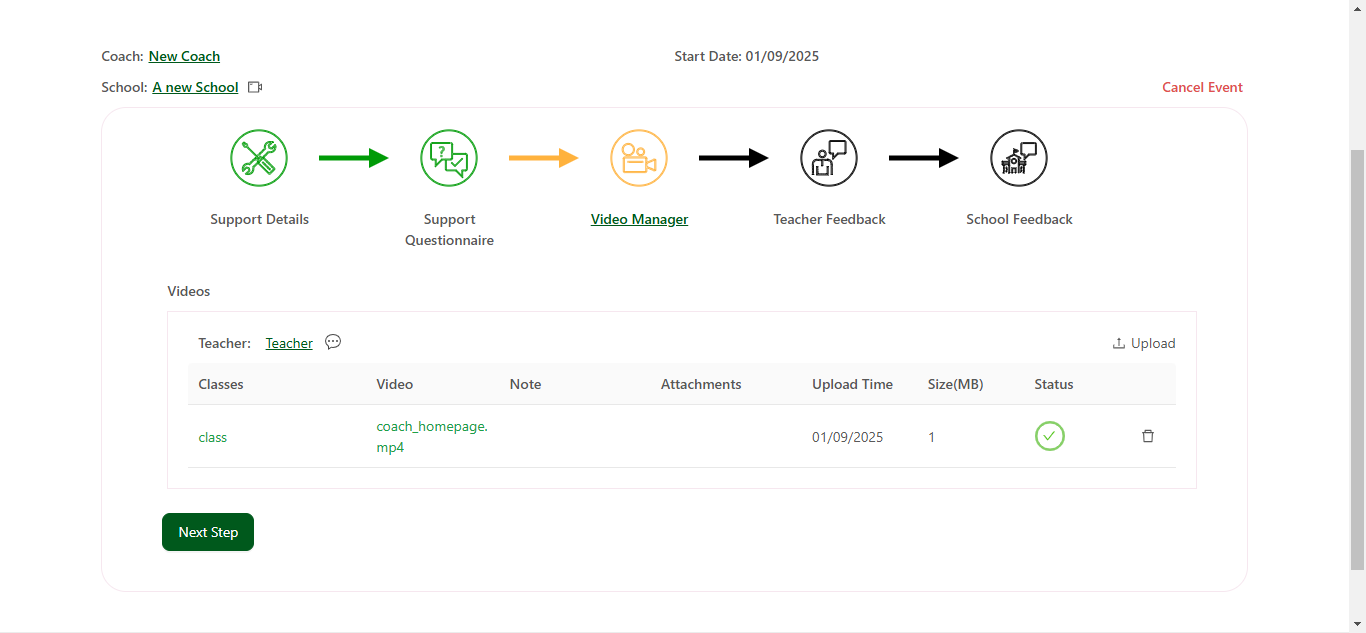Click the Start Date 01/09/2025 text
The height and width of the screenshot is (633, 1366).
point(746,56)
